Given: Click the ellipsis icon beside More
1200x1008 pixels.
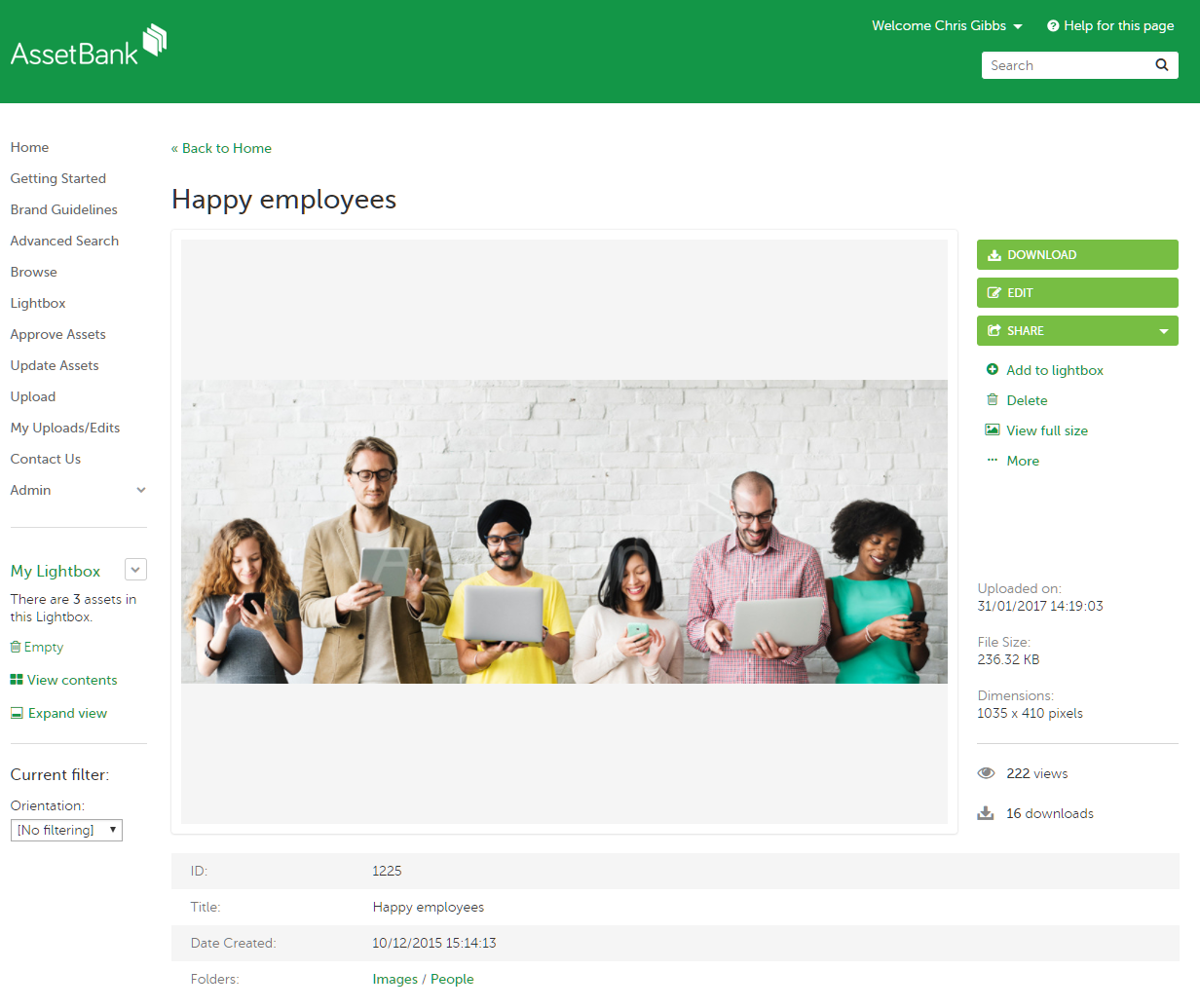Looking at the screenshot, I should pyautogui.click(x=993, y=460).
